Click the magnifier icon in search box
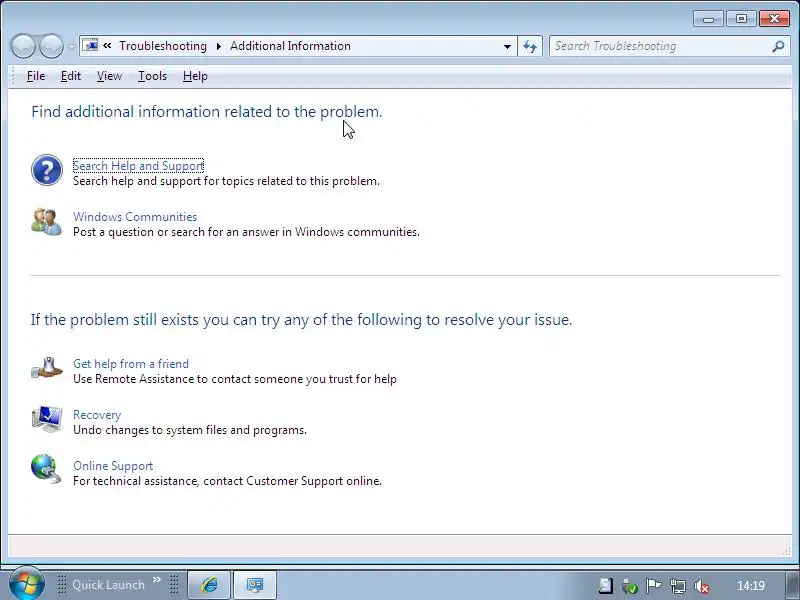 tap(778, 46)
